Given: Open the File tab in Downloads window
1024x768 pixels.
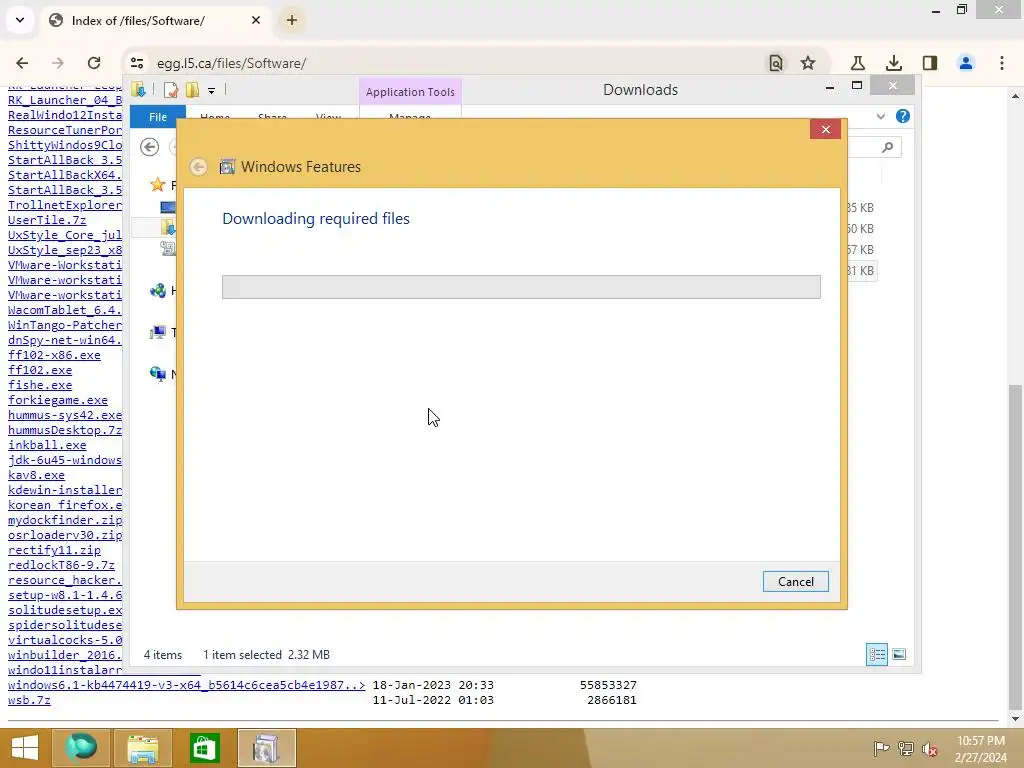Looking at the screenshot, I should tap(157, 117).
